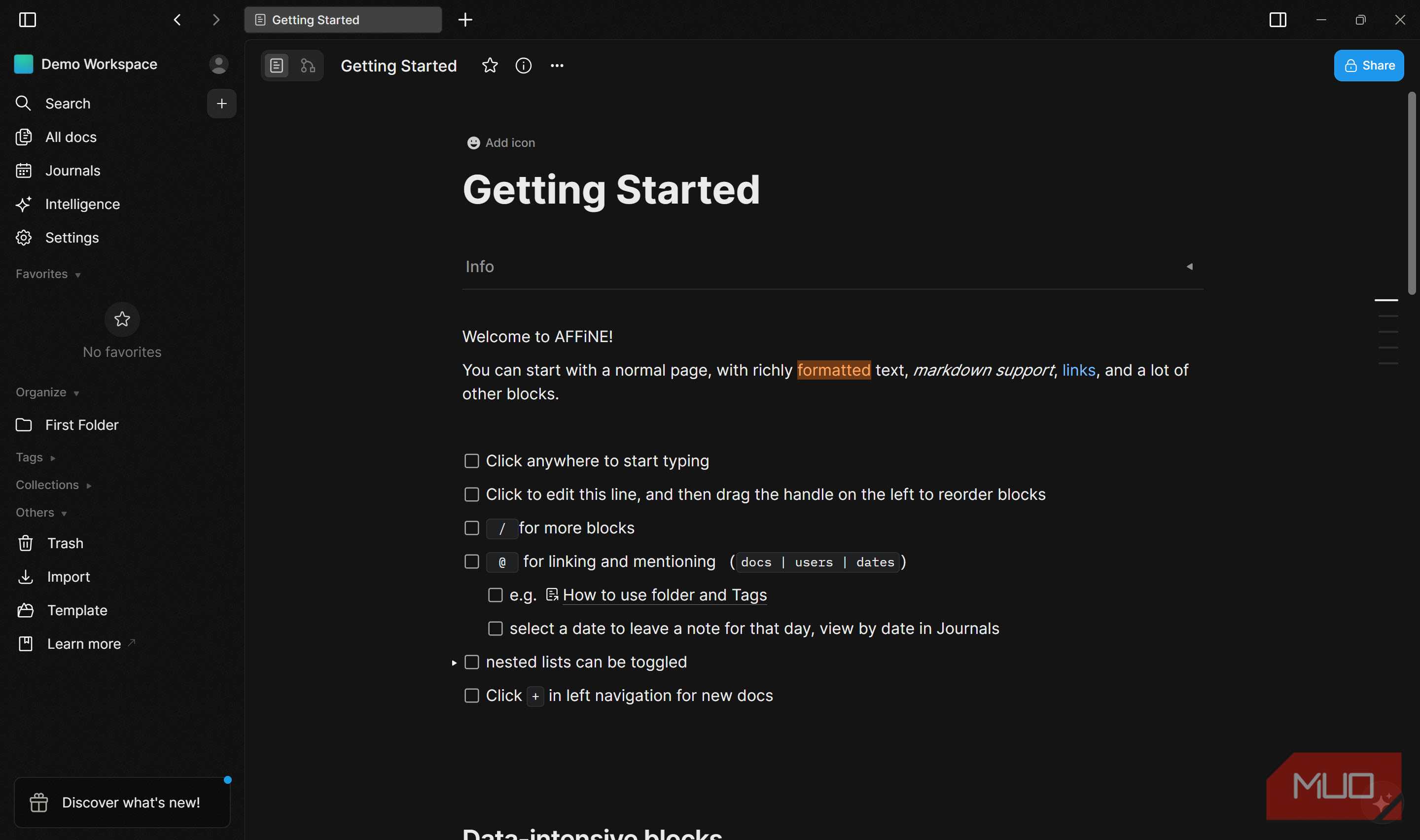Click the Info section label
1420x840 pixels.
click(x=479, y=267)
